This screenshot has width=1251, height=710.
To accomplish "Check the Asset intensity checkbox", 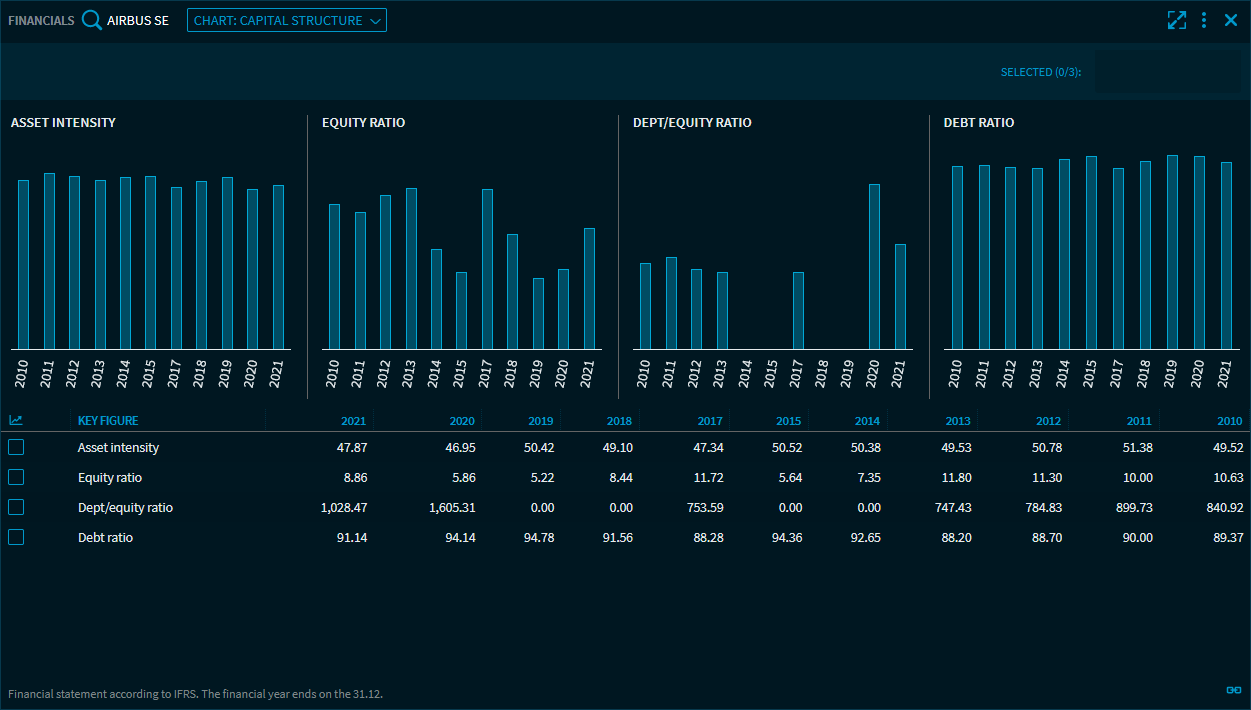I will pos(16,447).
